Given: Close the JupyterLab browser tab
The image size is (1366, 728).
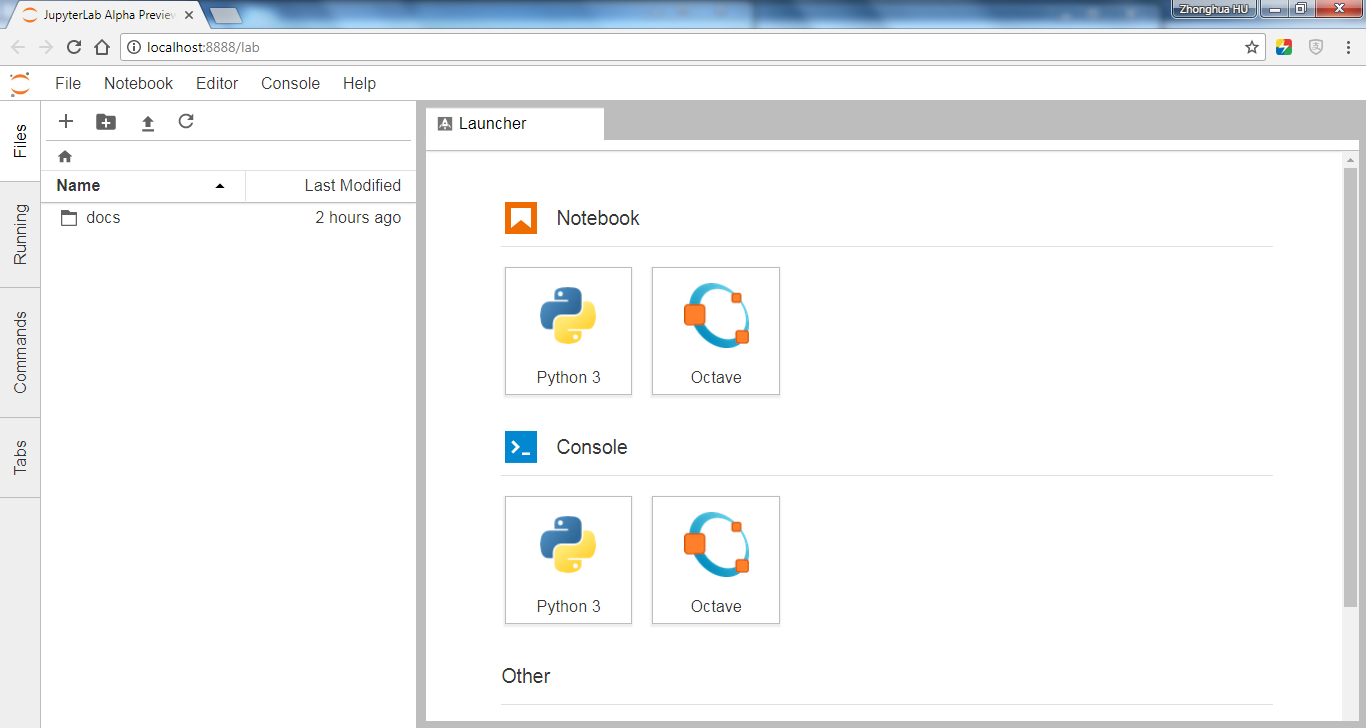Looking at the screenshot, I should (x=189, y=15).
